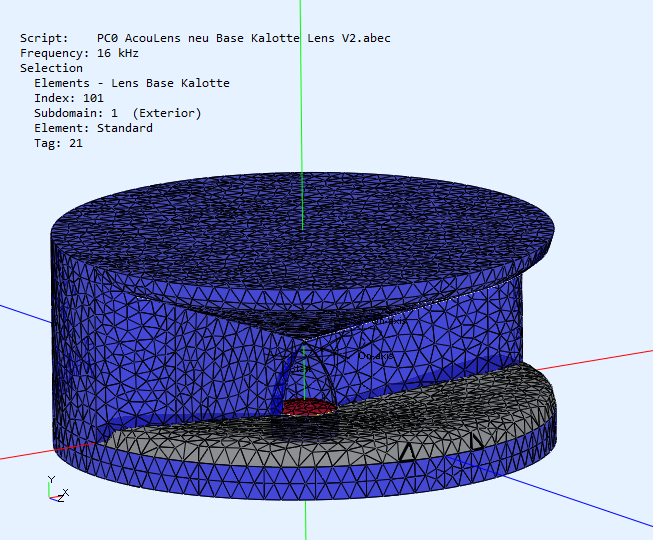The width and height of the screenshot is (653, 540).
Task: Click the 'Selection' heading text
Action: (51, 68)
